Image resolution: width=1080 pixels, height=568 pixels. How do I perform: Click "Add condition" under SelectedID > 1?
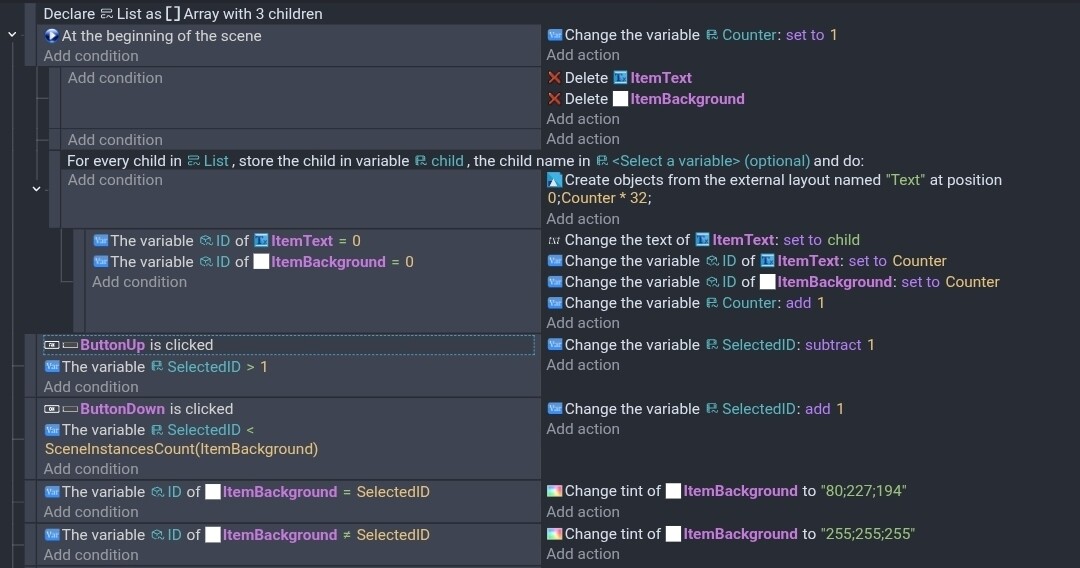tap(91, 387)
